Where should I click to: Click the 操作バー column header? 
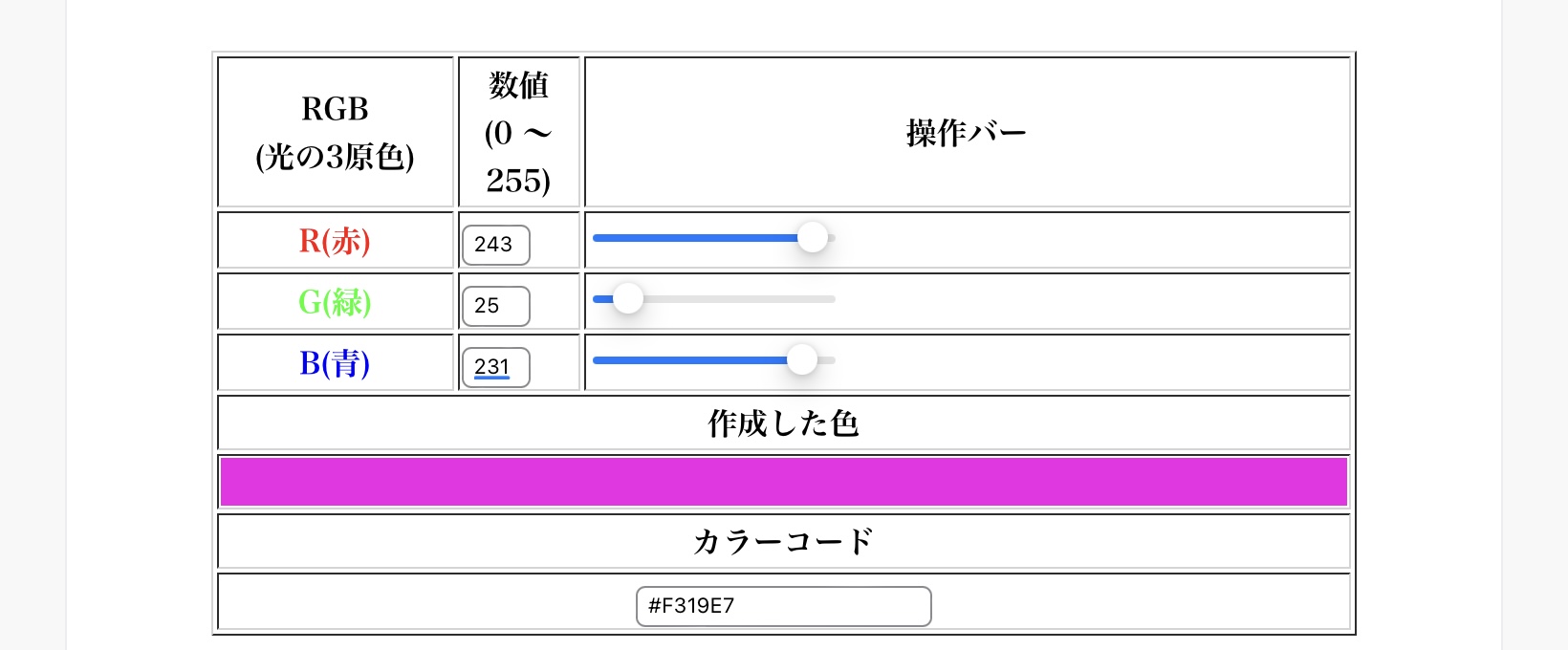click(x=967, y=132)
